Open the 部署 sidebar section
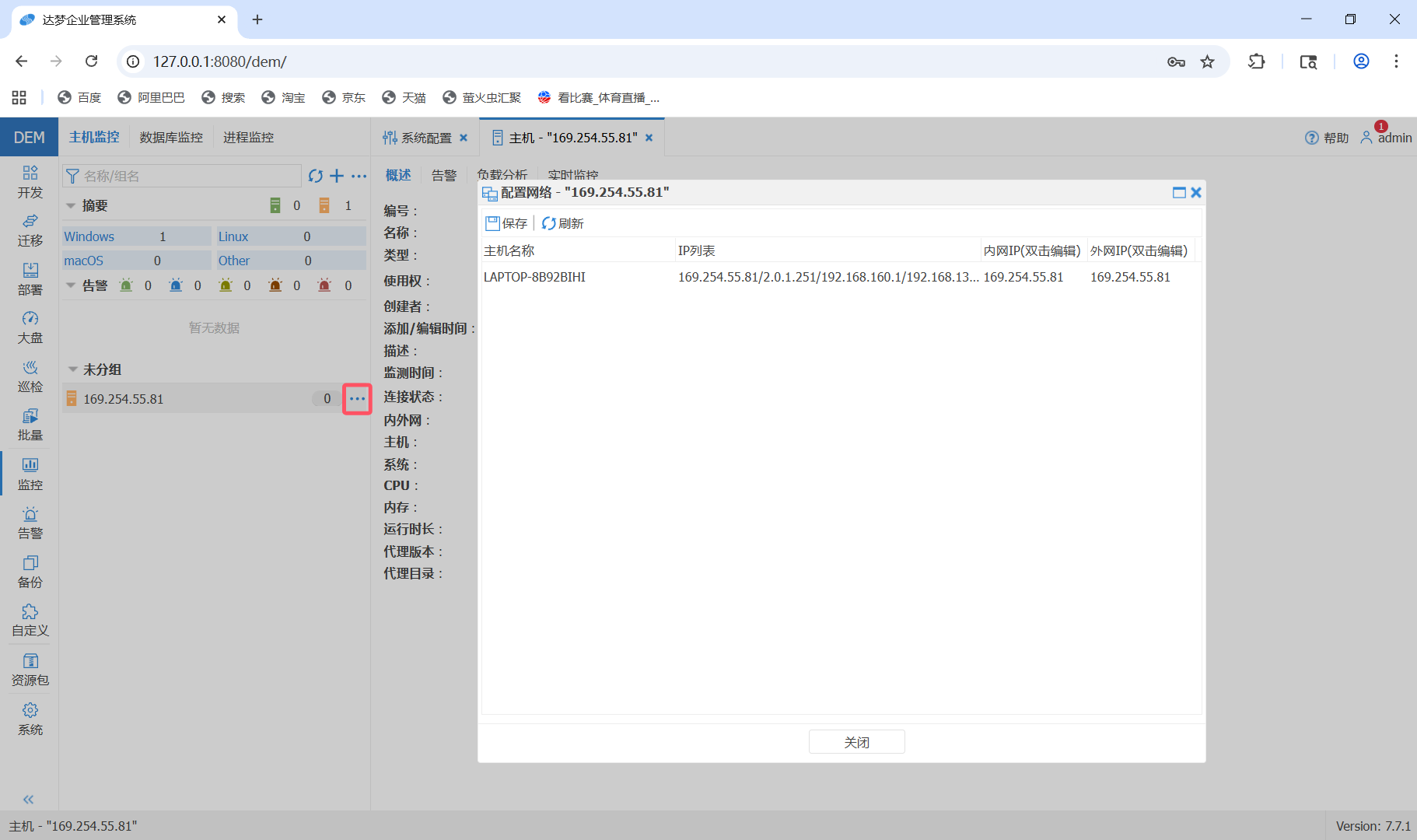This screenshot has height=840, width=1417. pyautogui.click(x=30, y=279)
